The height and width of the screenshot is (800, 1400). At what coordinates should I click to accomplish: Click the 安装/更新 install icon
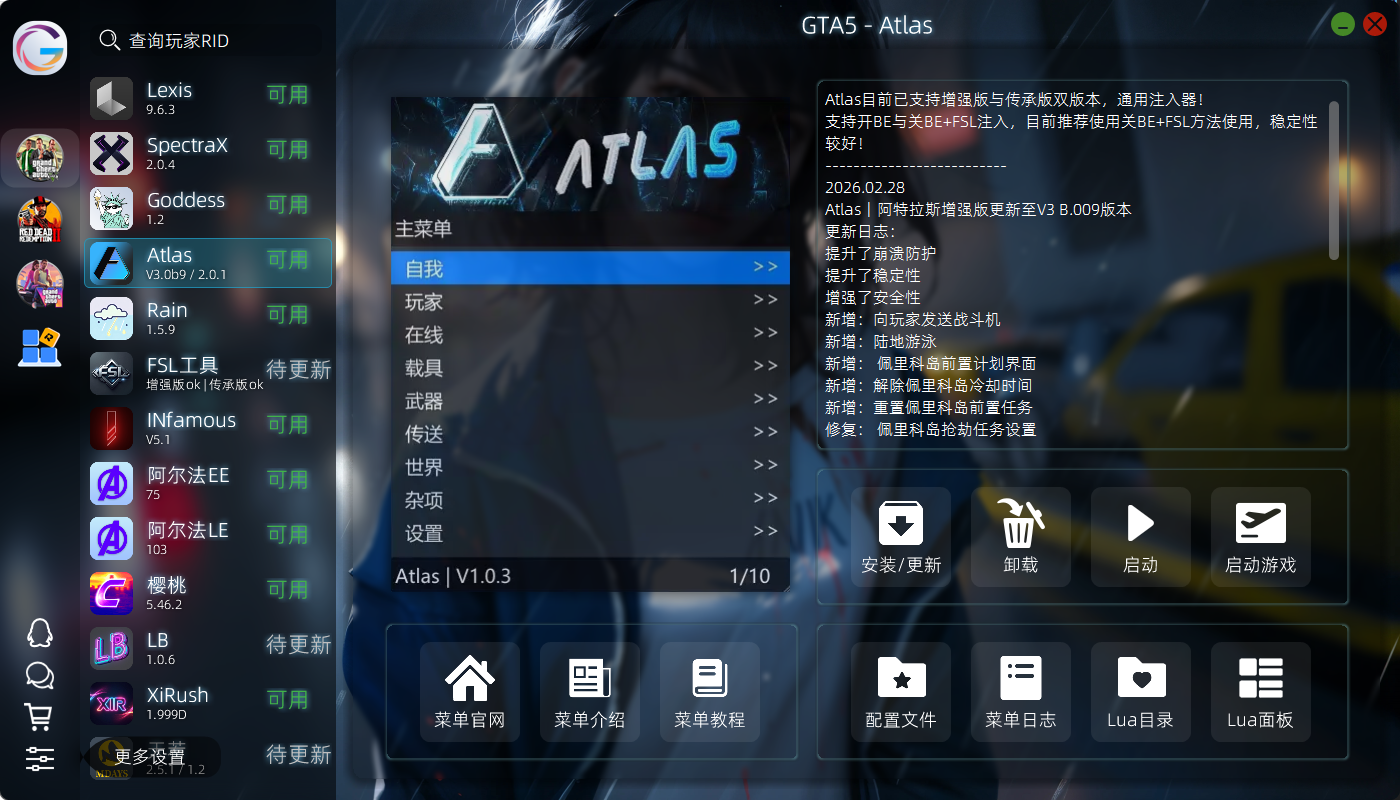[900, 524]
